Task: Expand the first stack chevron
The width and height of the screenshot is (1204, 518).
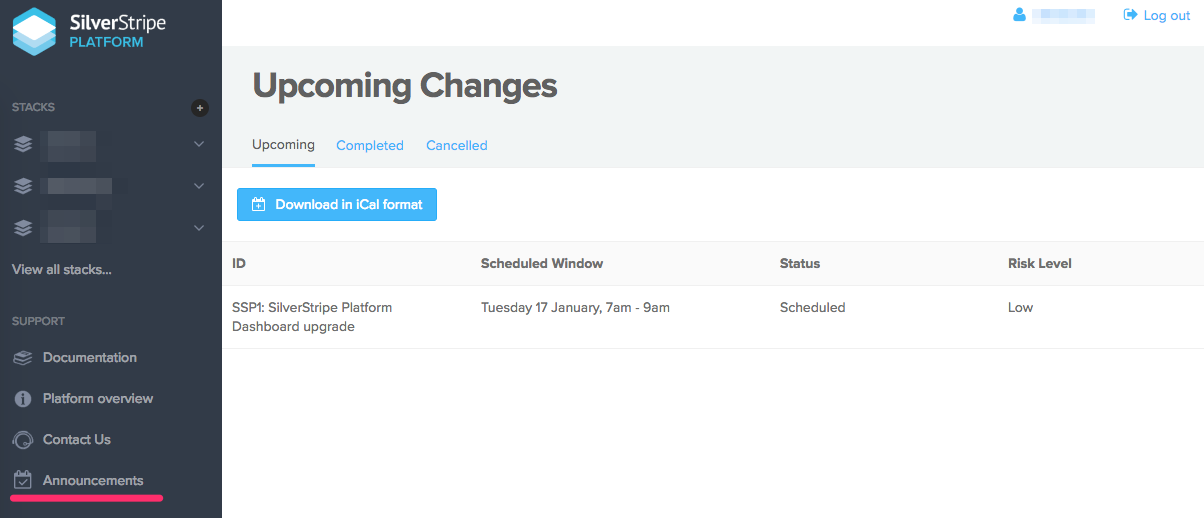Action: (199, 144)
